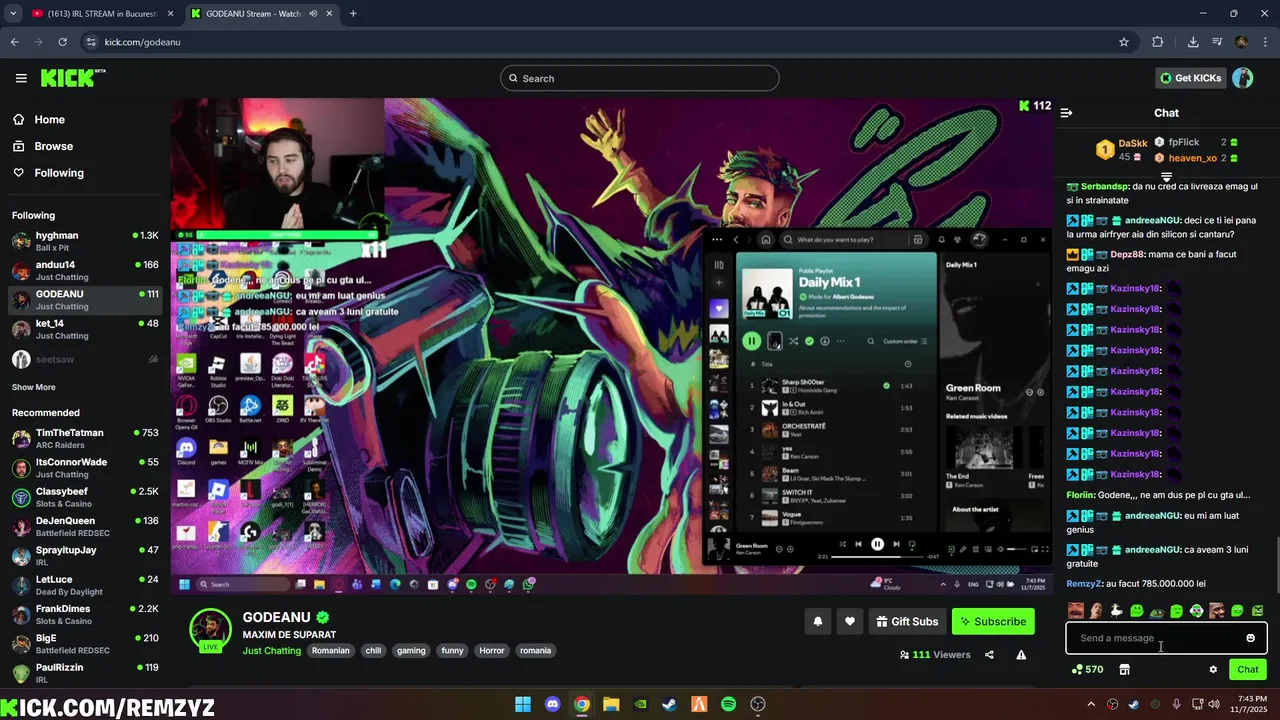Insert the white goose emote
The height and width of the screenshot is (720, 1280).
(1116, 610)
